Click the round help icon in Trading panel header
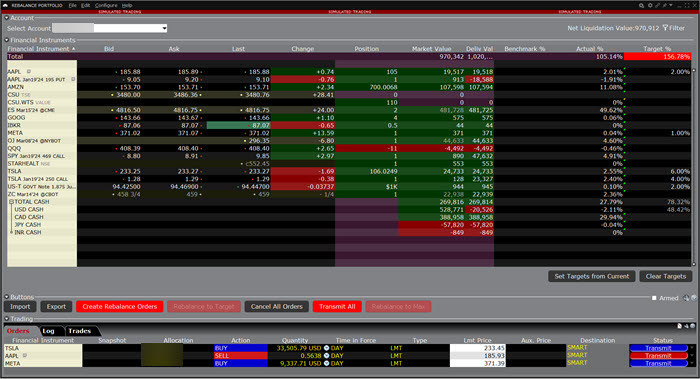The height and width of the screenshot is (379, 700). [693, 326]
